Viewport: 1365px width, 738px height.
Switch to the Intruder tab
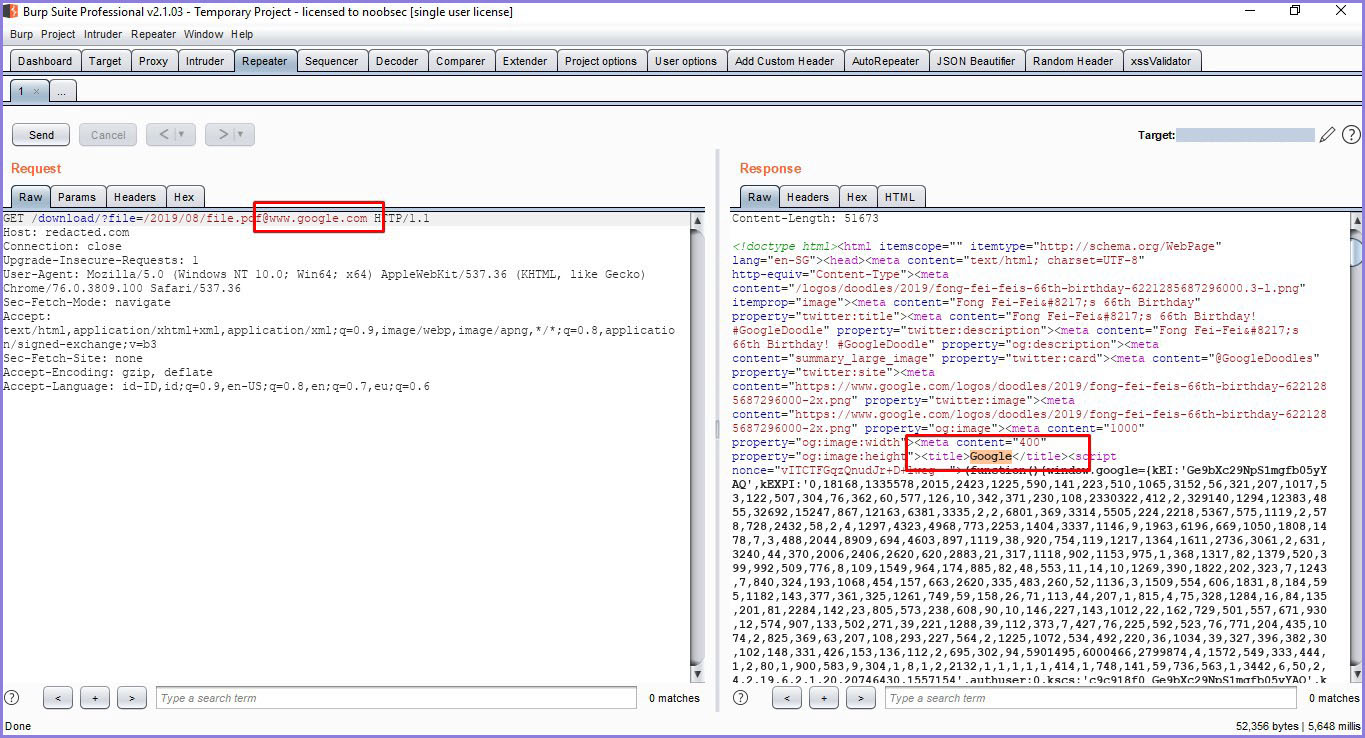point(205,60)
